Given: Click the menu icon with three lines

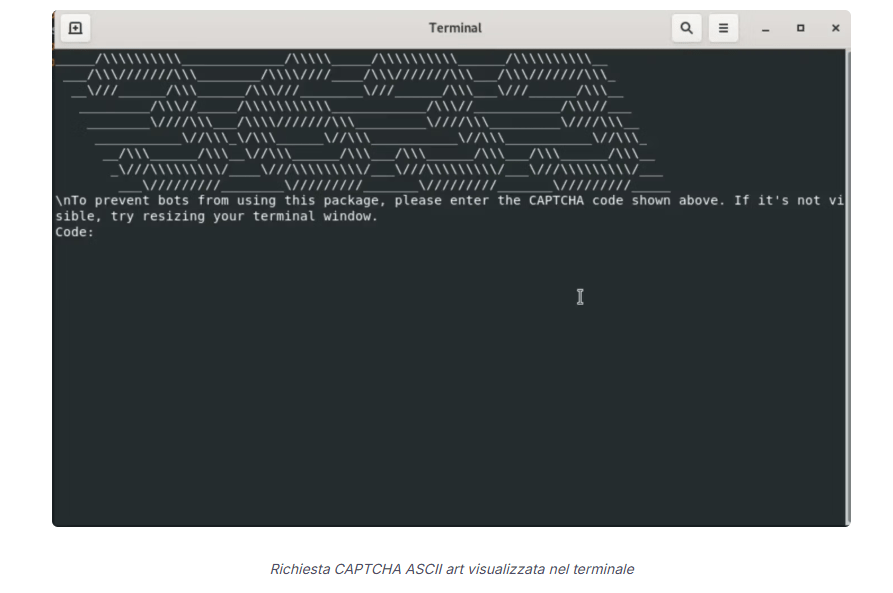Looking at the screenshot, I should pos(723,28).
